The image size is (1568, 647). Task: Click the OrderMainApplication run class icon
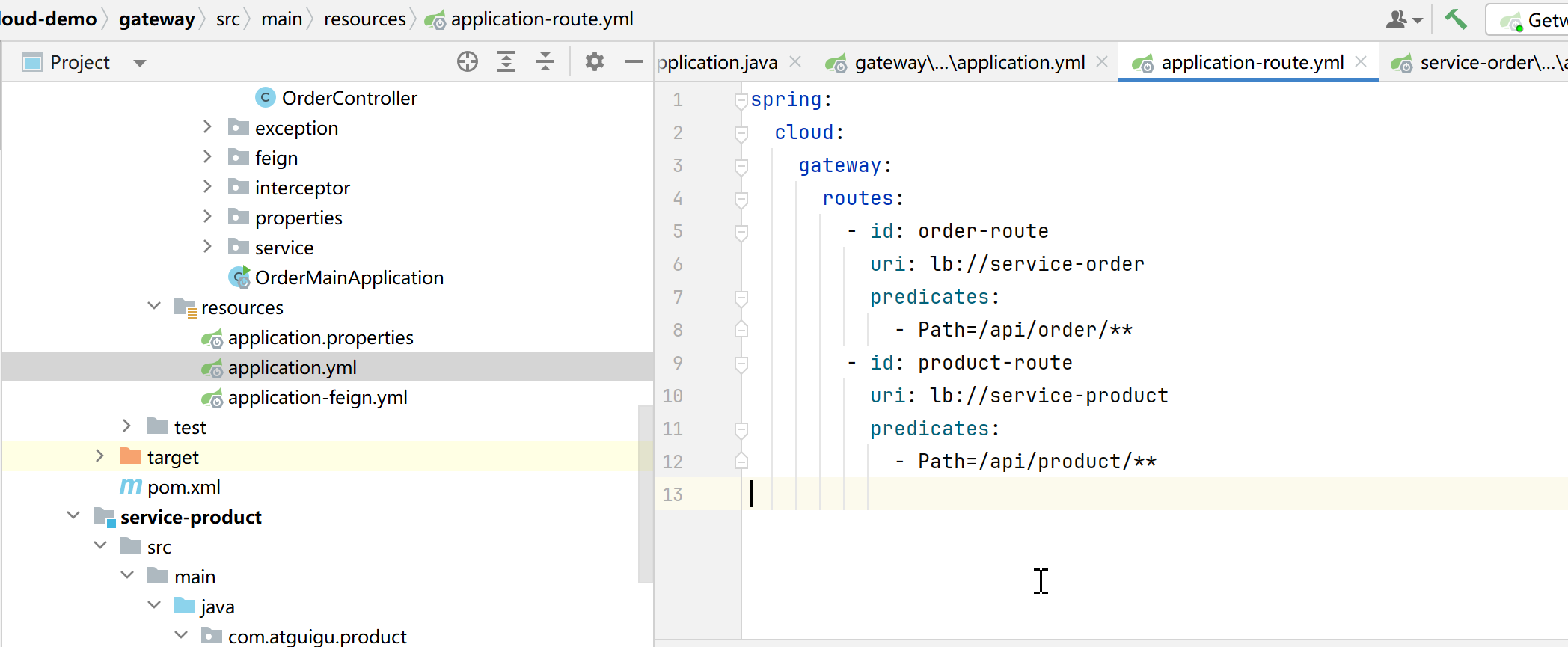point(239,277)
